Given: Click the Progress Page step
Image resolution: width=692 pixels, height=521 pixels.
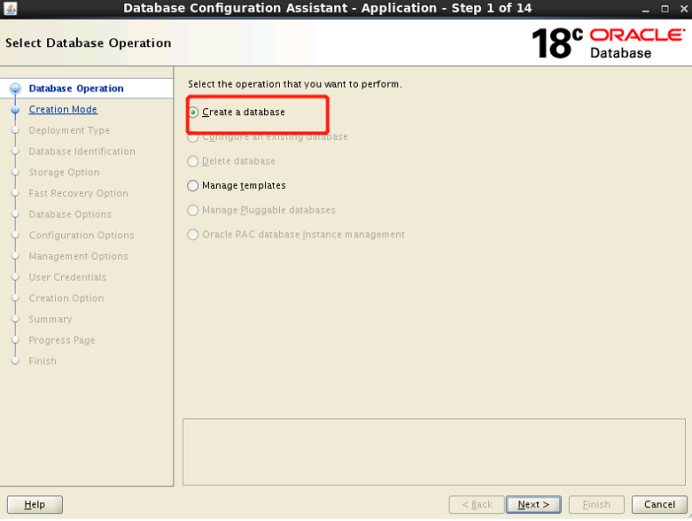Looking at the screenshot, I should pos(62,340).
